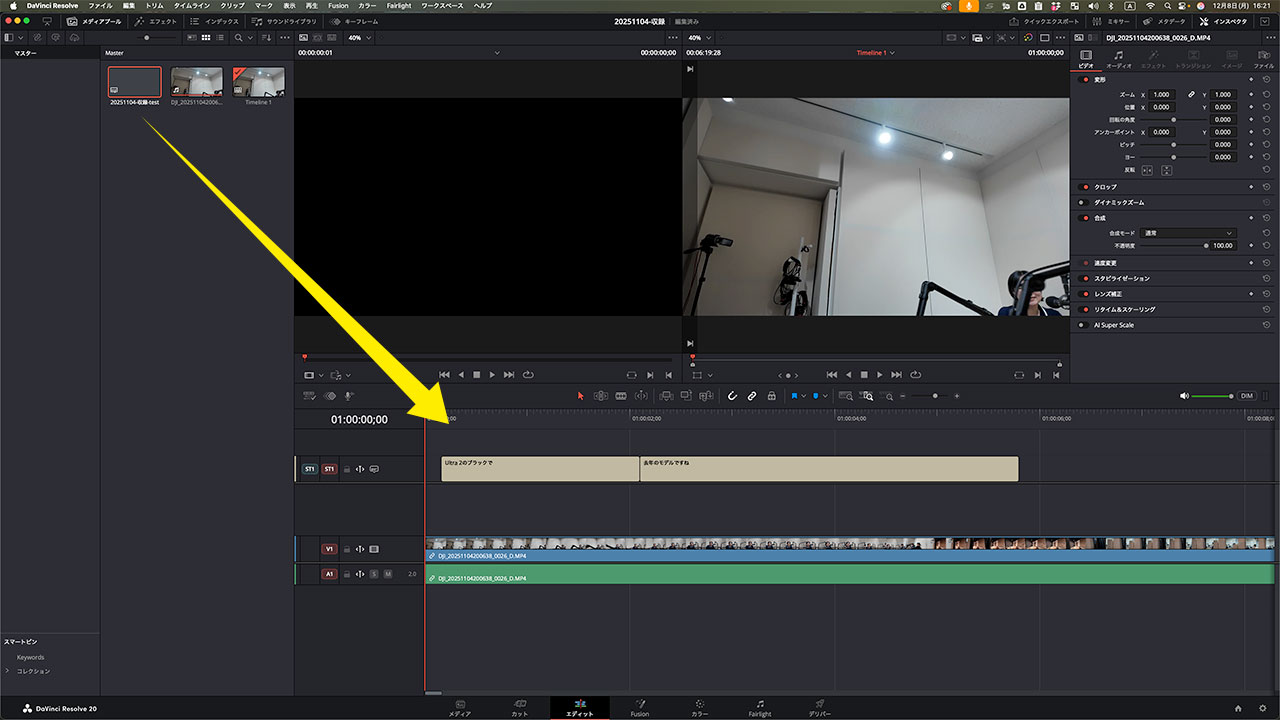Click the horizontal flip button in 反転

[x=1147, y=170]
